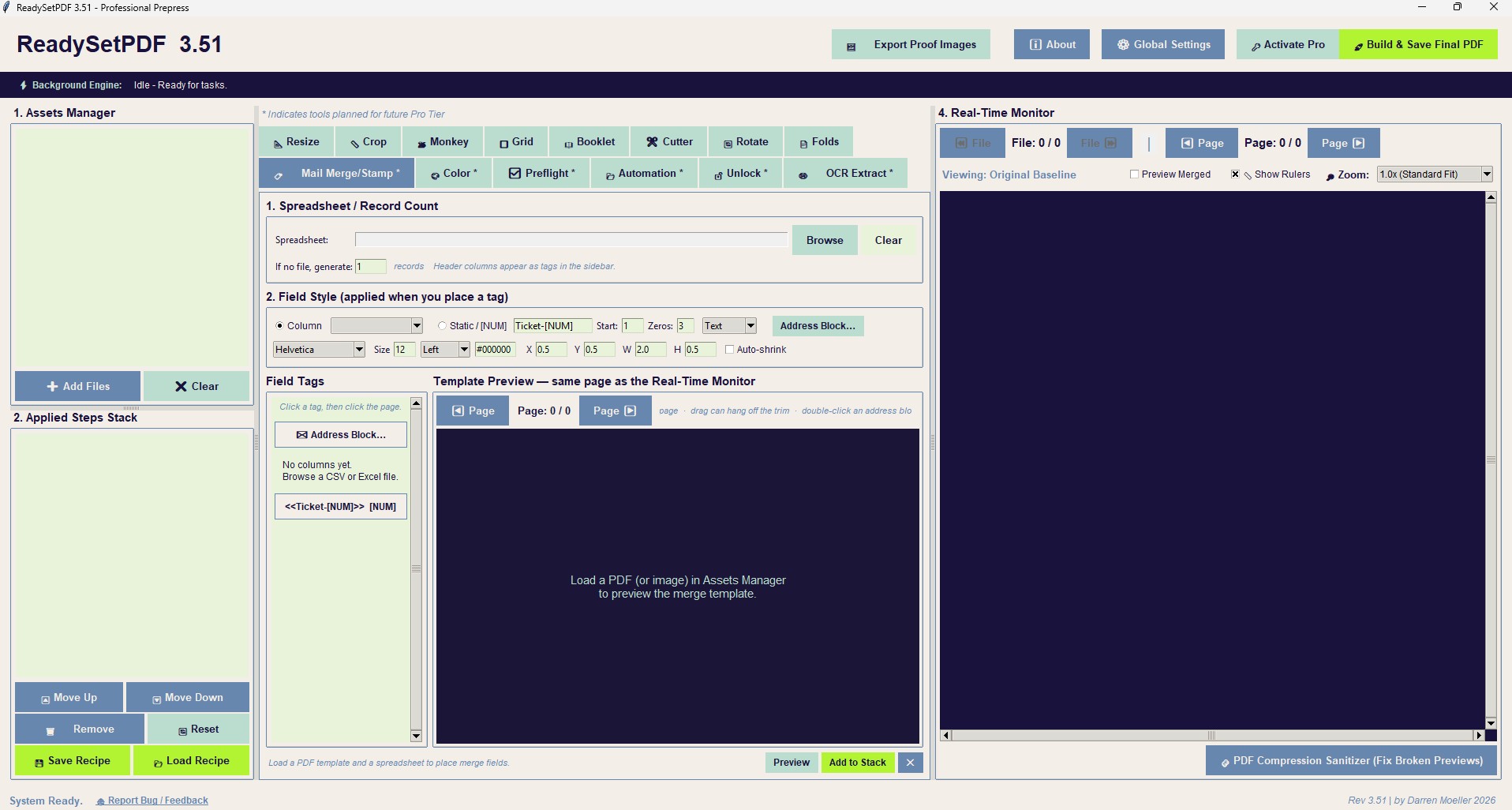Viewport: 1512px width, 810px height.
Task: Click the Activate Pro key icon
Action: pos(1256,47)
